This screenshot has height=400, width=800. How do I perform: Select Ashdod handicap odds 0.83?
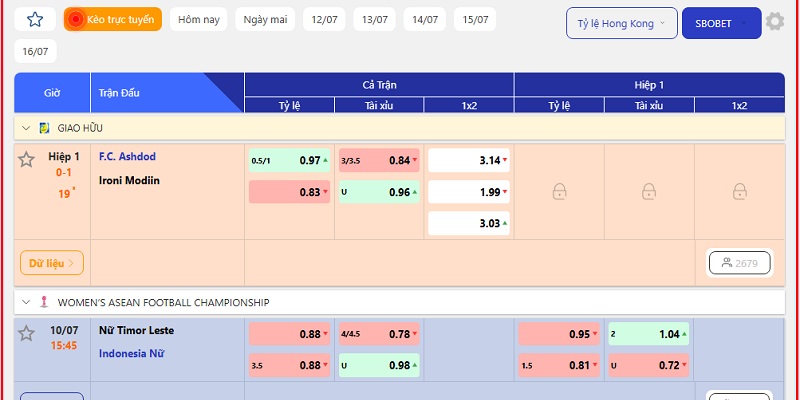[289, 192]
